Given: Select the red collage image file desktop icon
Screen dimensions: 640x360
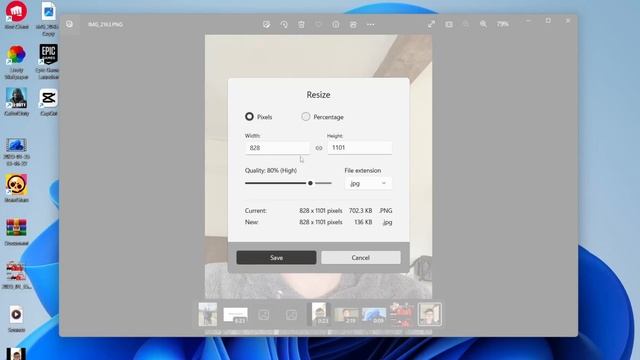Looking at the screenshot, I should tap(16, 275).
